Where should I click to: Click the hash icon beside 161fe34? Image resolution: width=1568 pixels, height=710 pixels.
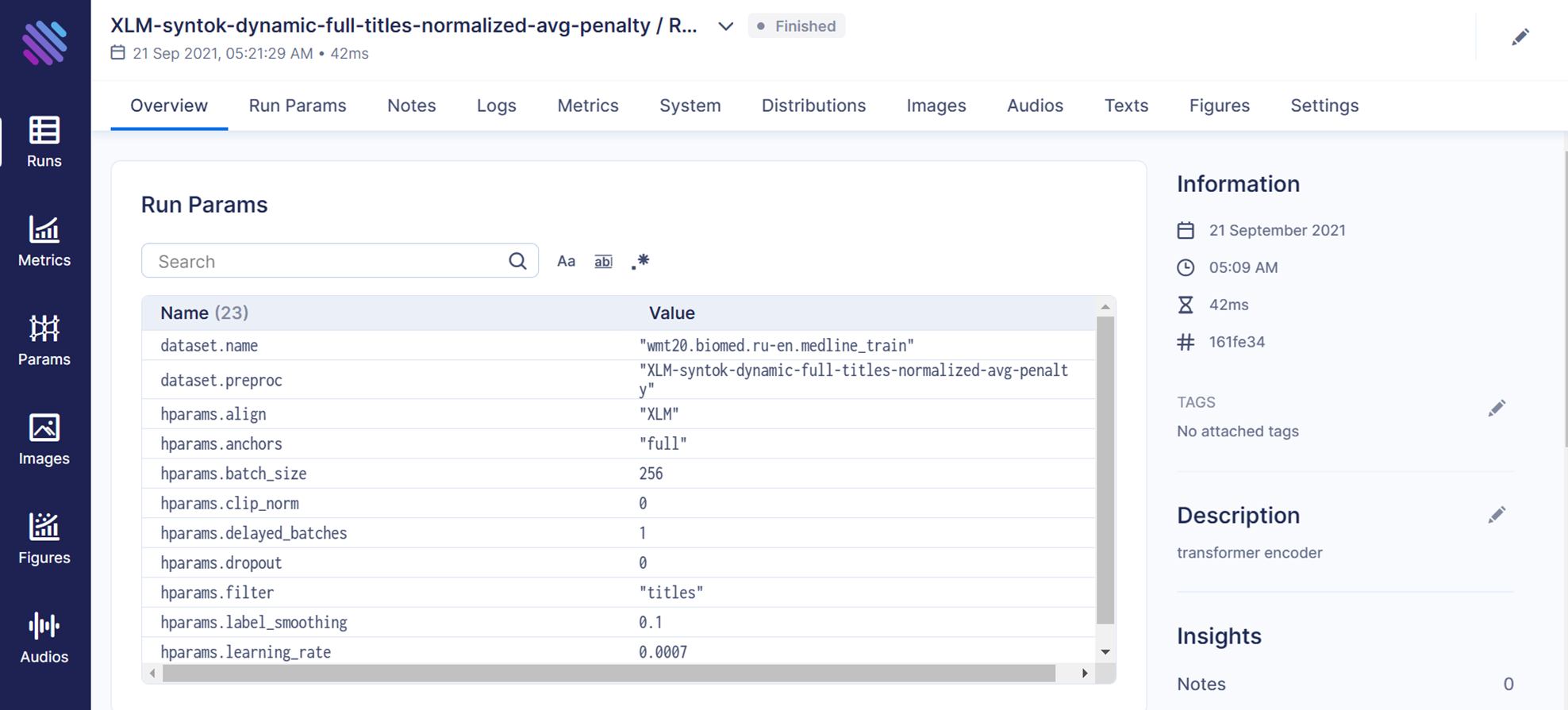click(1186, 343)
